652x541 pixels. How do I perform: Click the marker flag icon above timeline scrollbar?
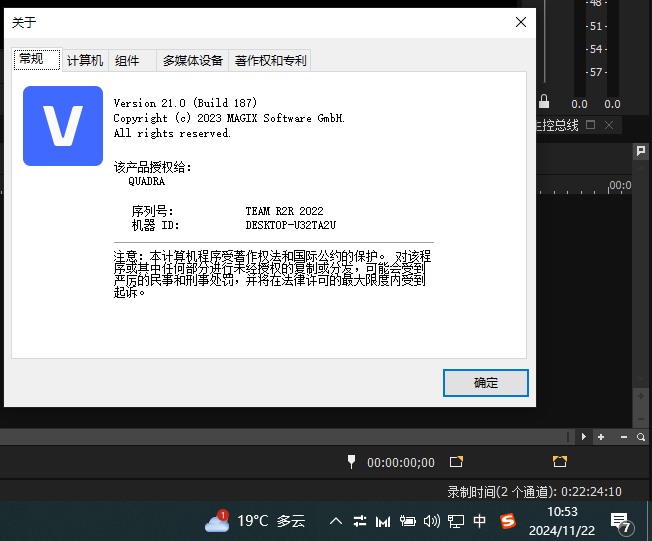pos(641,151)
